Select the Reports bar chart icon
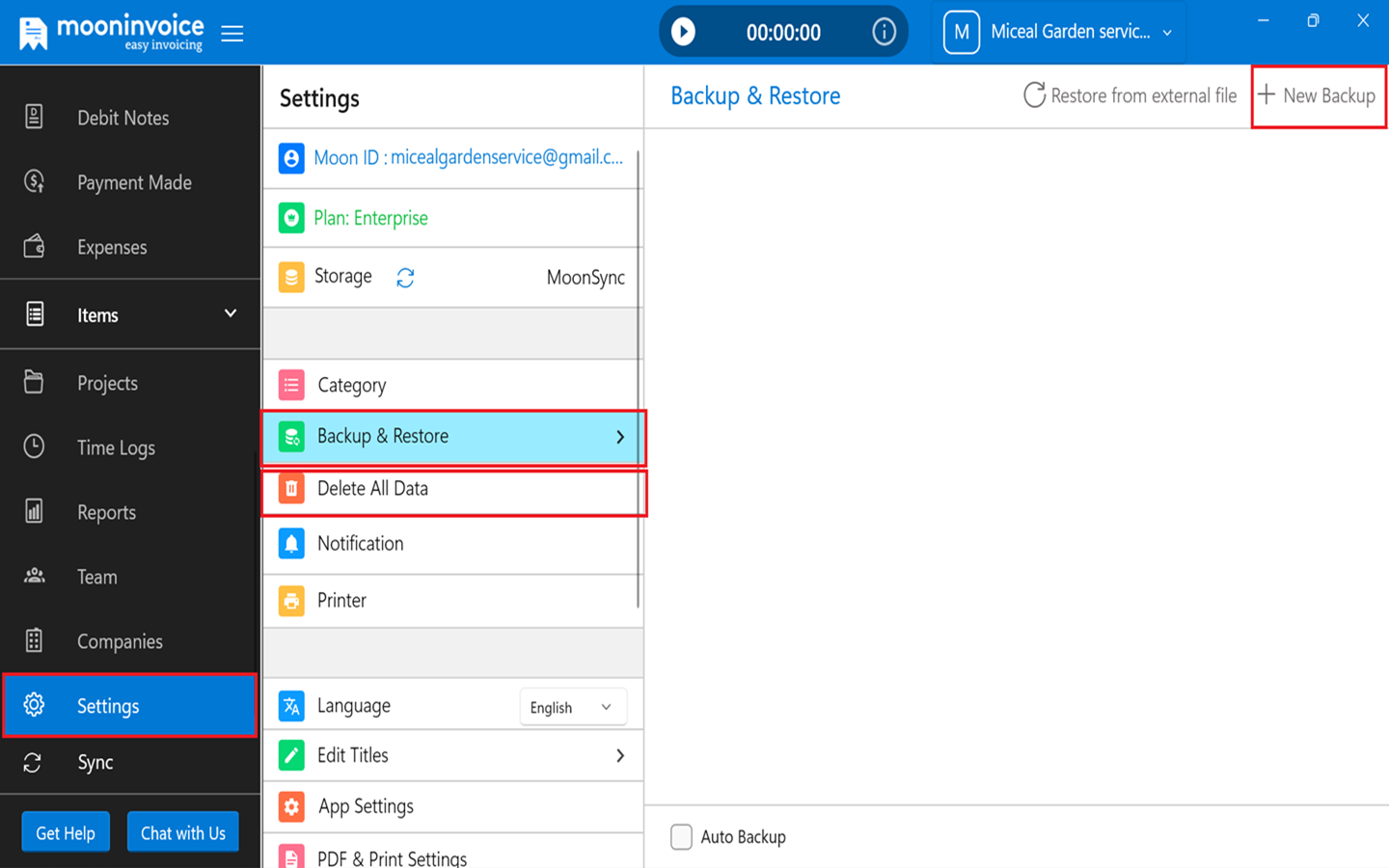The width and height of the screenshot is (1389, 868). [x=34, y=511]
